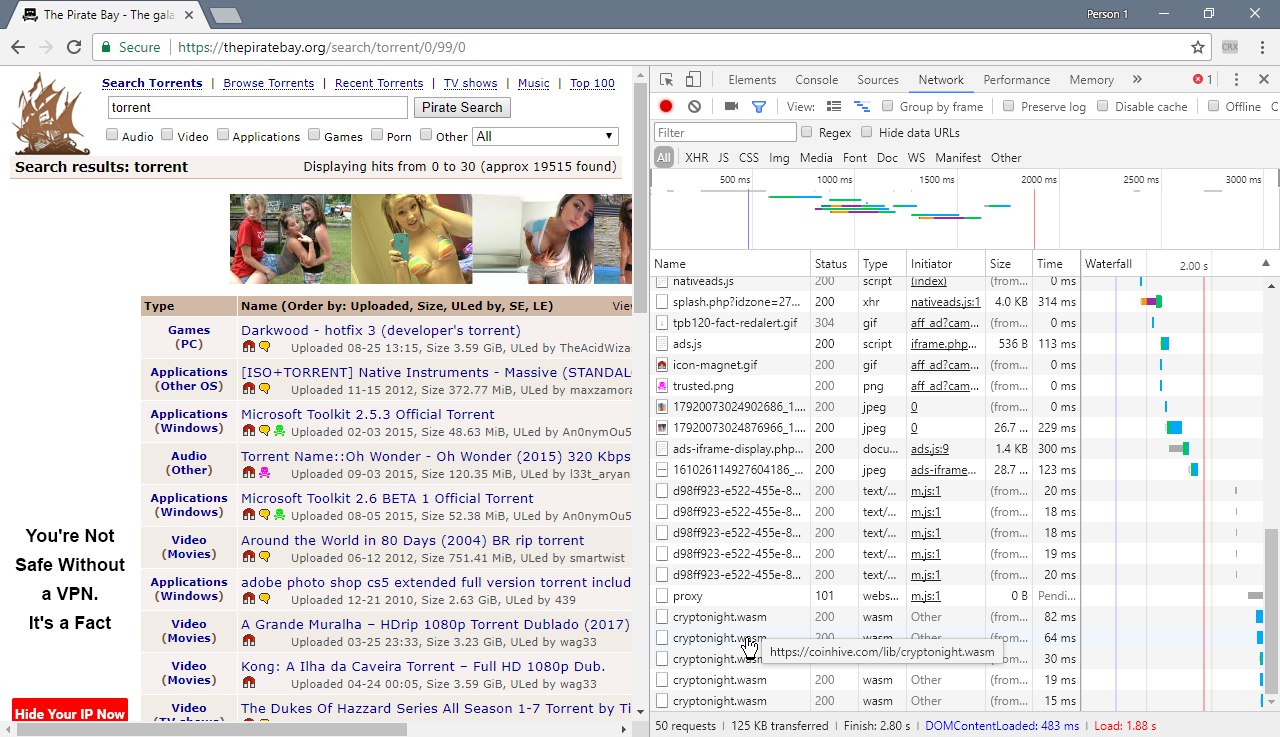Click the page horizontal scrollbar

212,730
